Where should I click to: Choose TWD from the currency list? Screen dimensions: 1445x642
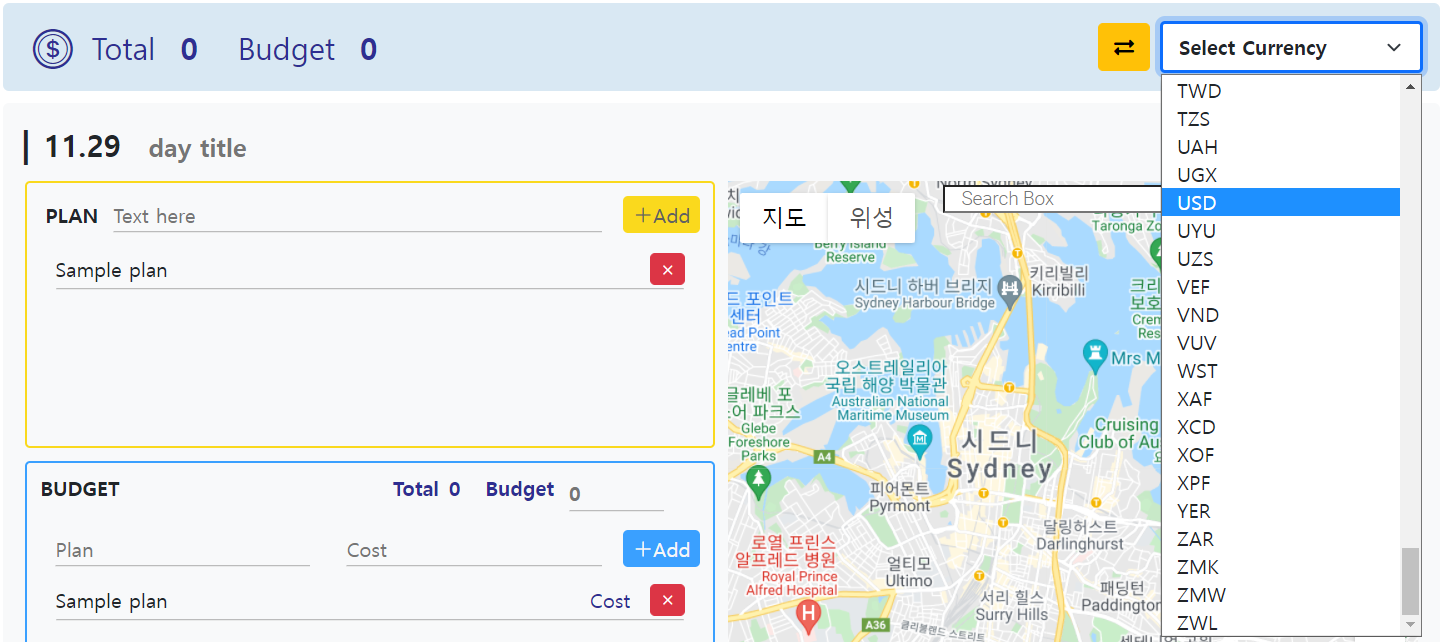coord(1281,90)
